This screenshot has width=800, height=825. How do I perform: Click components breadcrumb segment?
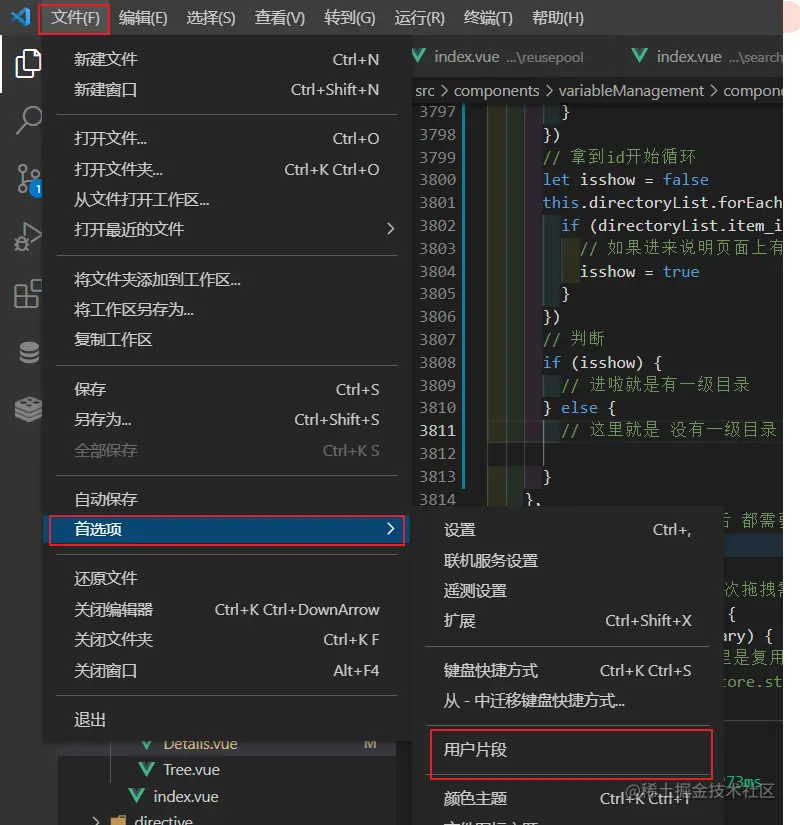(496, 91)
